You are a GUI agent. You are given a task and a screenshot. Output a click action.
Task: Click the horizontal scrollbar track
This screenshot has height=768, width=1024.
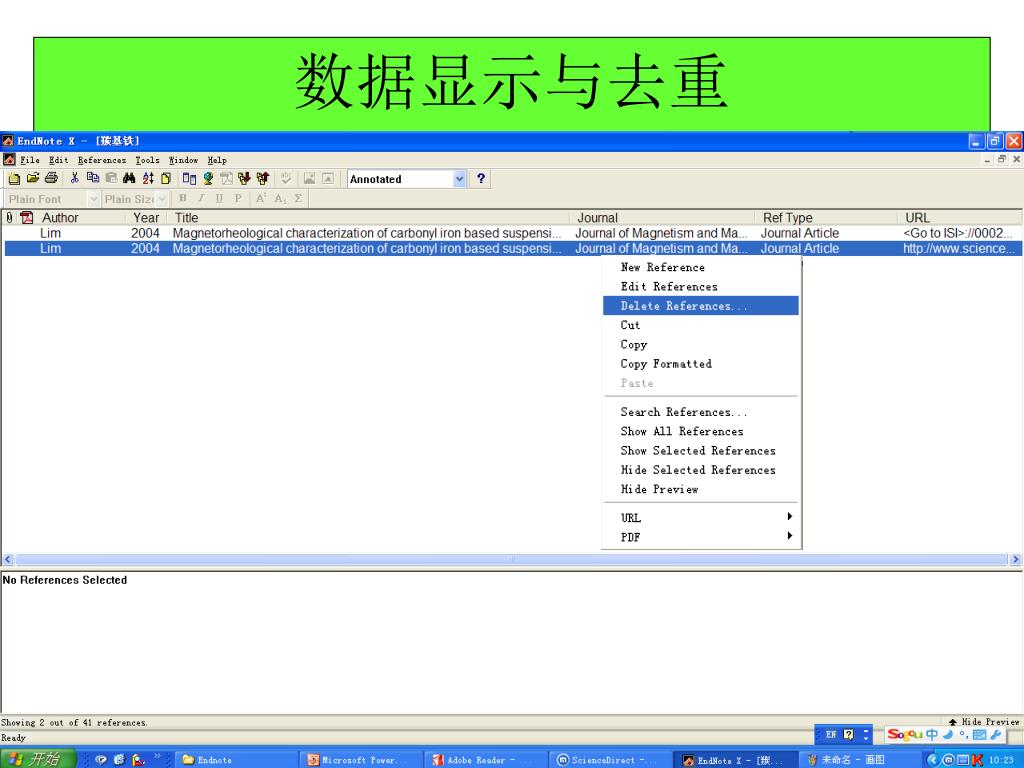coord(512,559)
